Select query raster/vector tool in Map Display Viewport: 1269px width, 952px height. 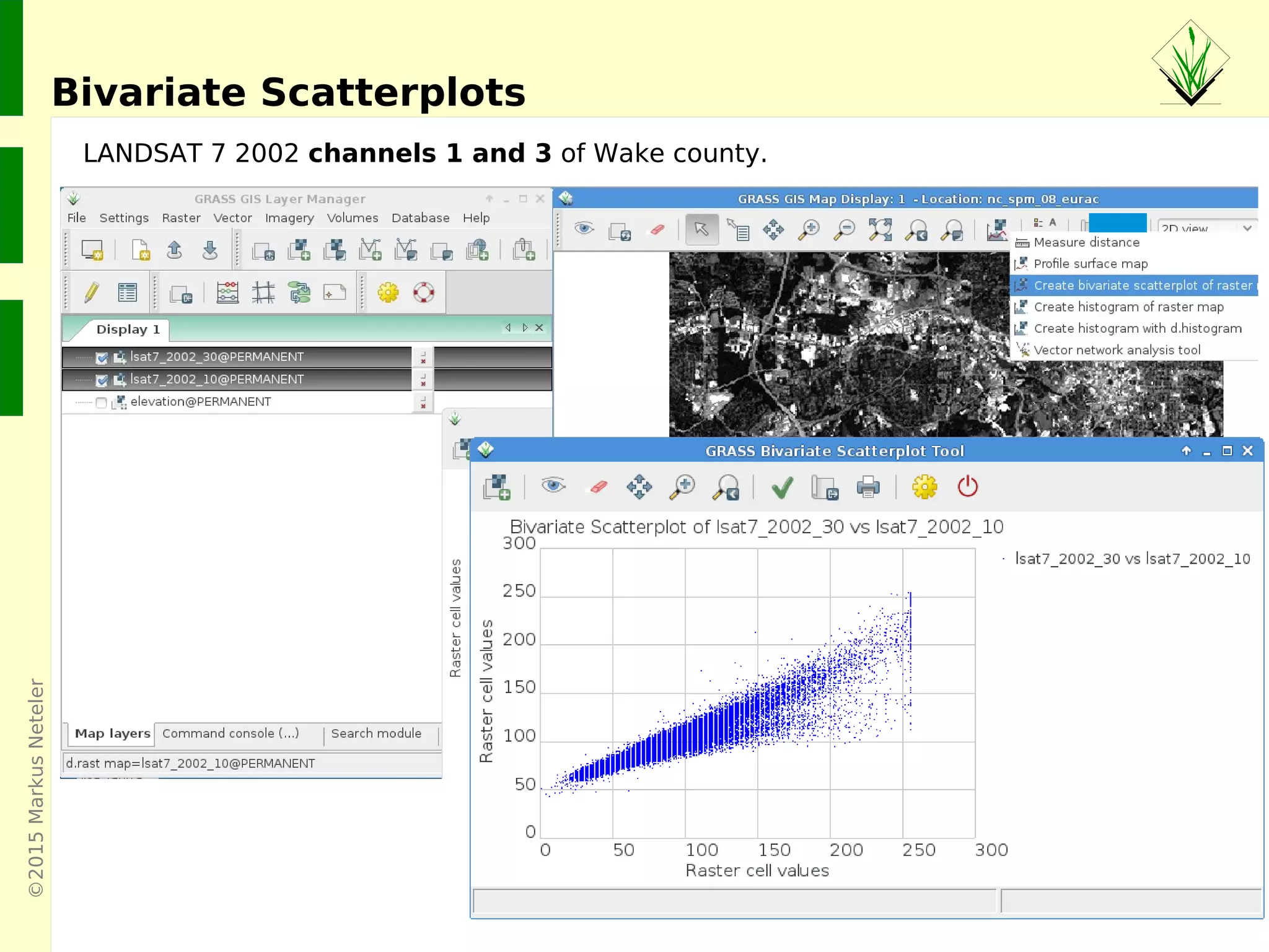738,230
